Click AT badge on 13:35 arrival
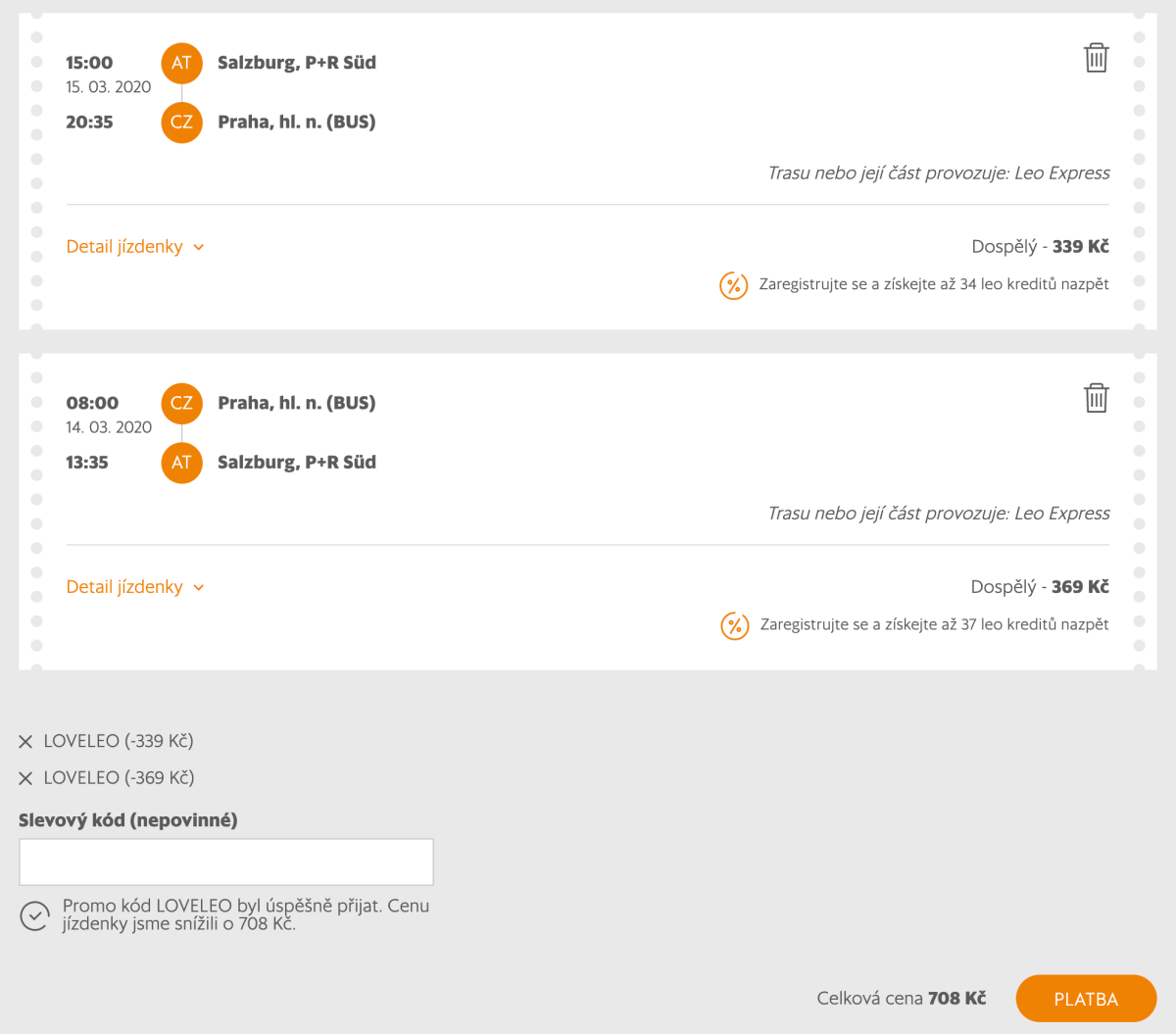Screen dimensions: 1176x1034 181,463
